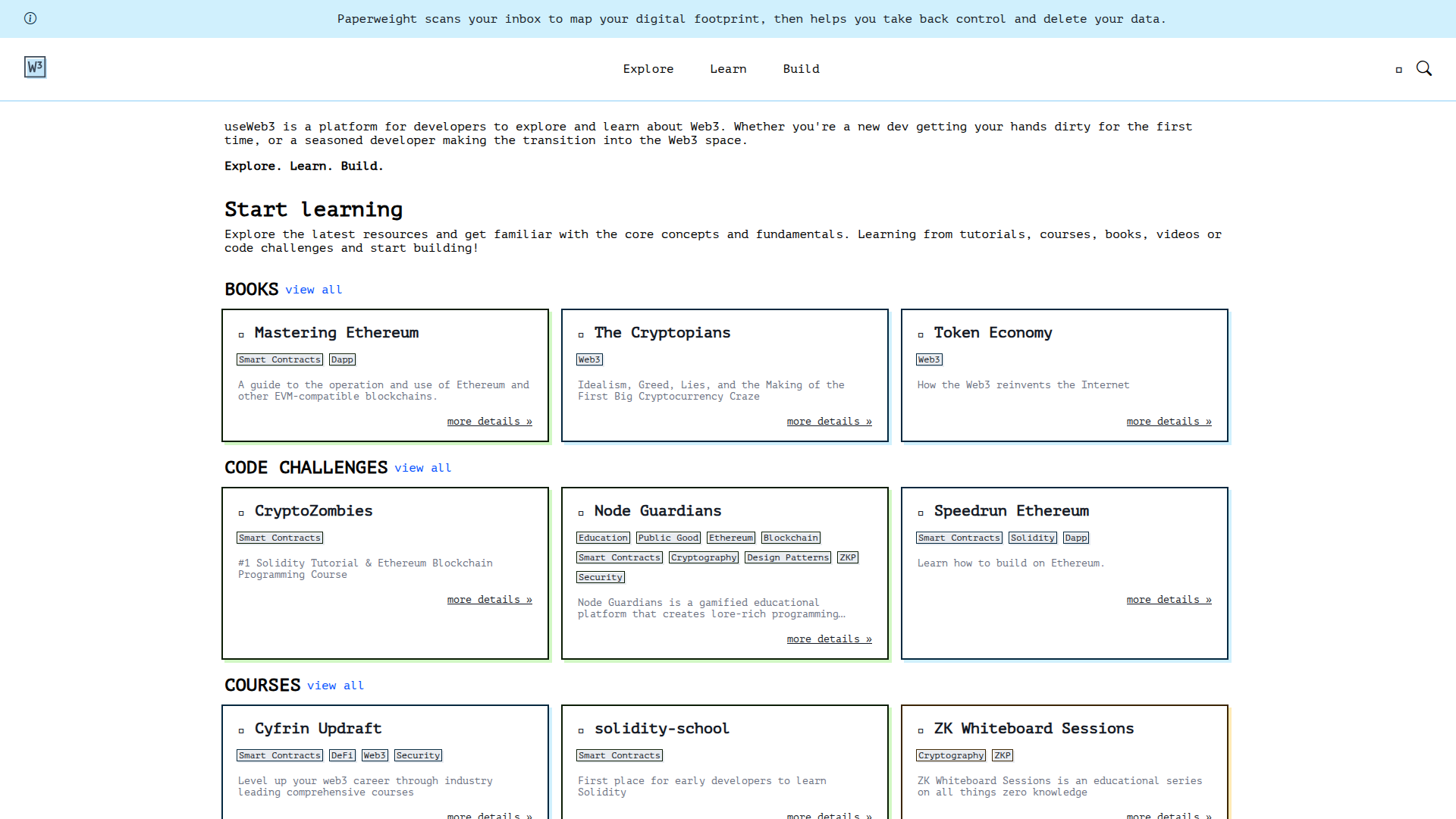View all Books
This screenshot has width=1456, height=819.
pyautogui.click(x=313, y=290)
